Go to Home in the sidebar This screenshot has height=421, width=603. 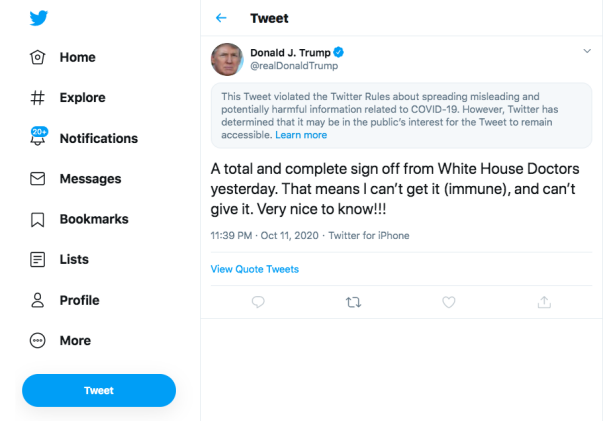(x=77, y=57)
